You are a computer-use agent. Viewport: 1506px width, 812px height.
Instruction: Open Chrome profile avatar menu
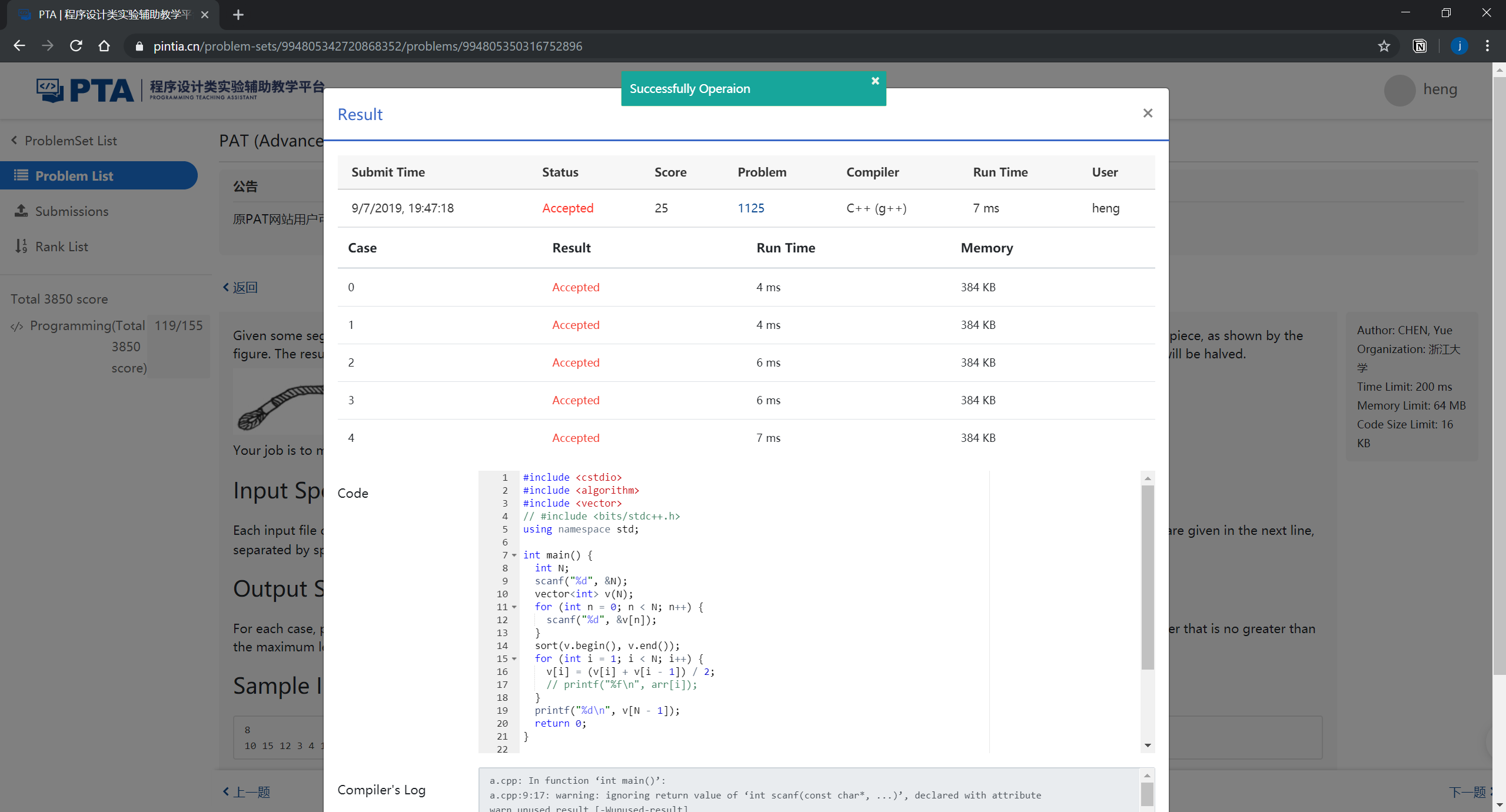click(1459, 46)
